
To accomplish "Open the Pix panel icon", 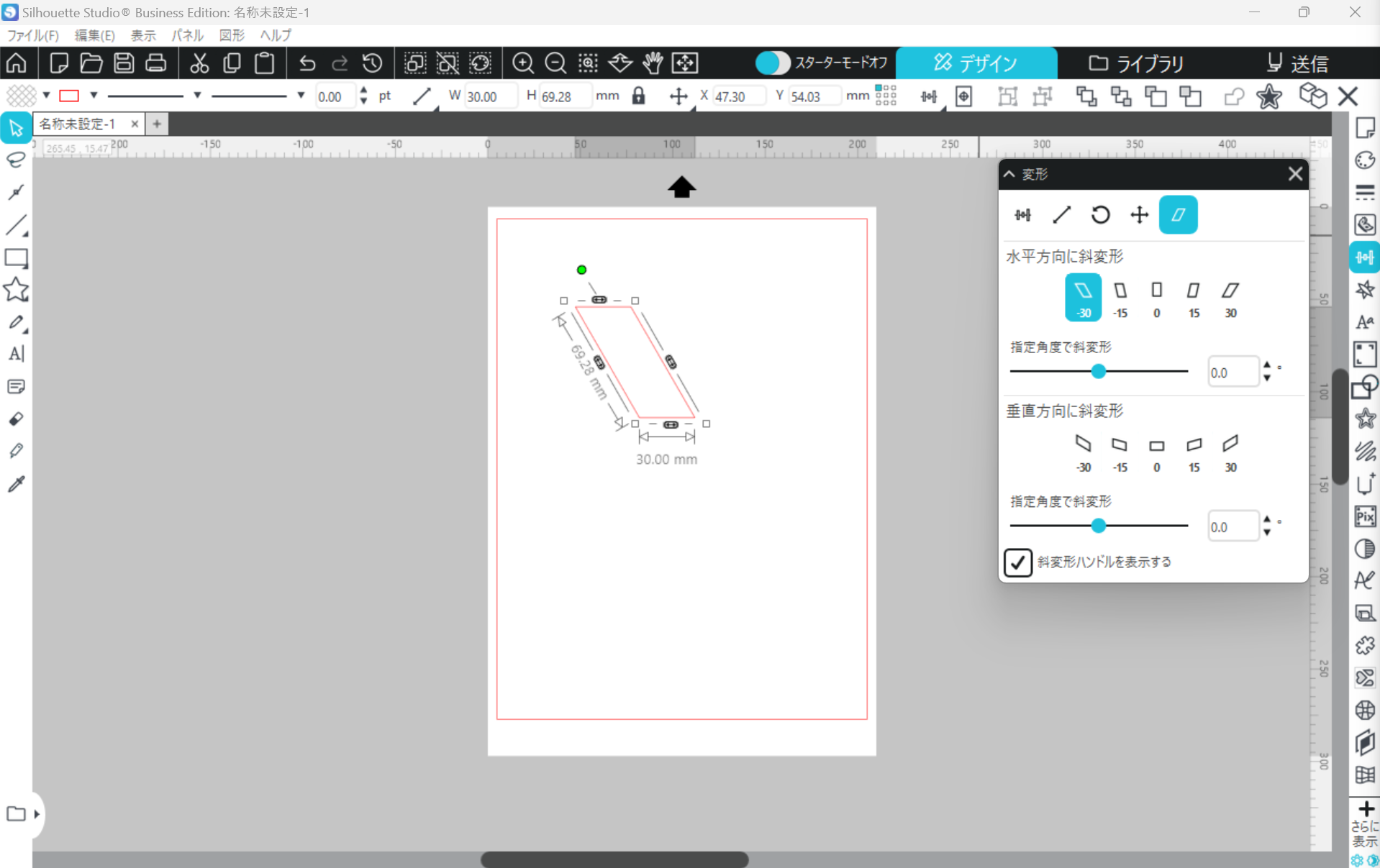I will pos(1365,516).
